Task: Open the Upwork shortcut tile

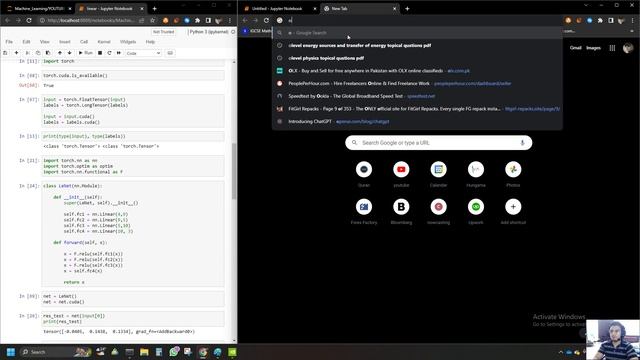Action: point(476,211)
